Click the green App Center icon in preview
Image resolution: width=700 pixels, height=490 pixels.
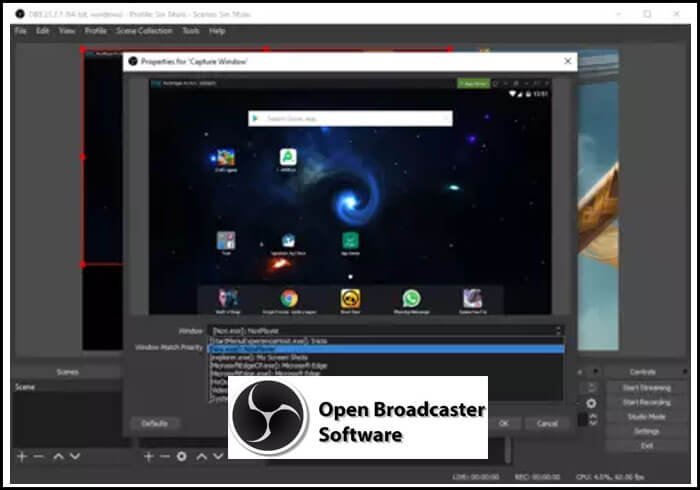tap(350, 240)
